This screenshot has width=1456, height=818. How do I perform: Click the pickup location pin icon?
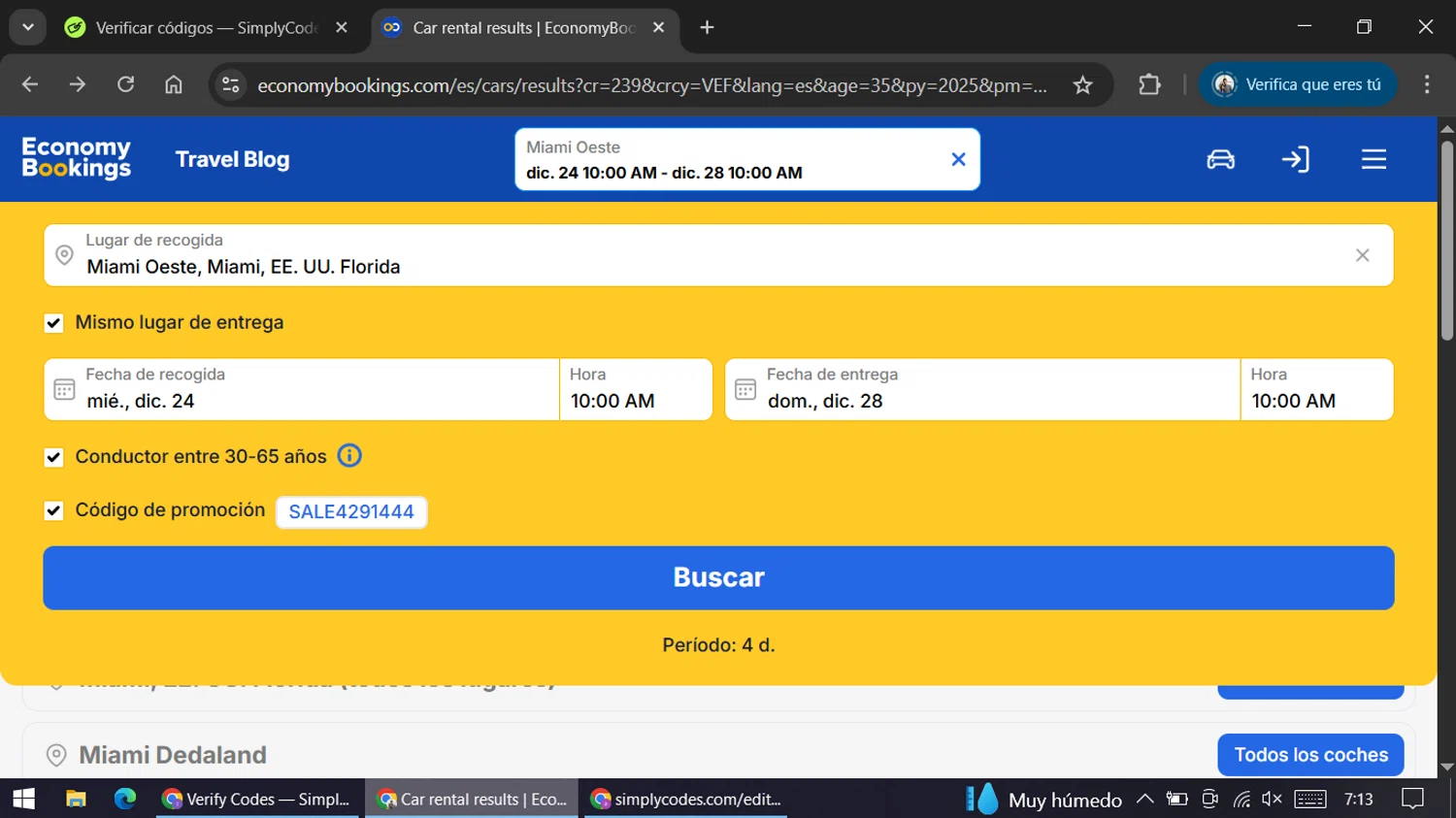coord(64,255)
